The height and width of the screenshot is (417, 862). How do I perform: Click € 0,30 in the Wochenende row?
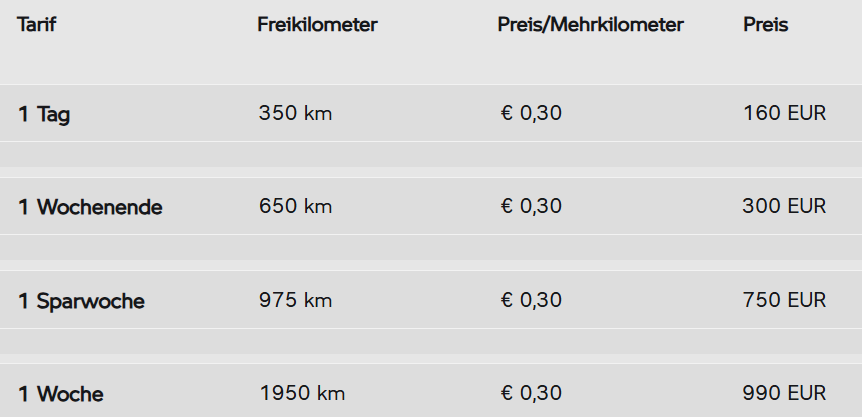531,206
